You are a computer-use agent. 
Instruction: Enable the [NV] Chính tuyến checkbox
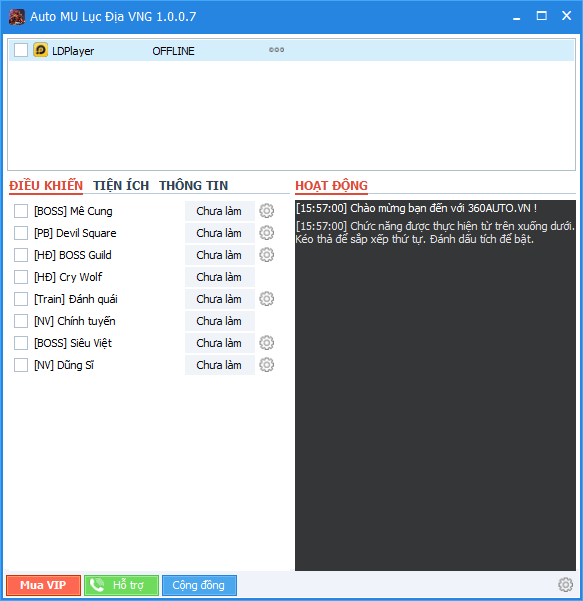tap(21, 321)
